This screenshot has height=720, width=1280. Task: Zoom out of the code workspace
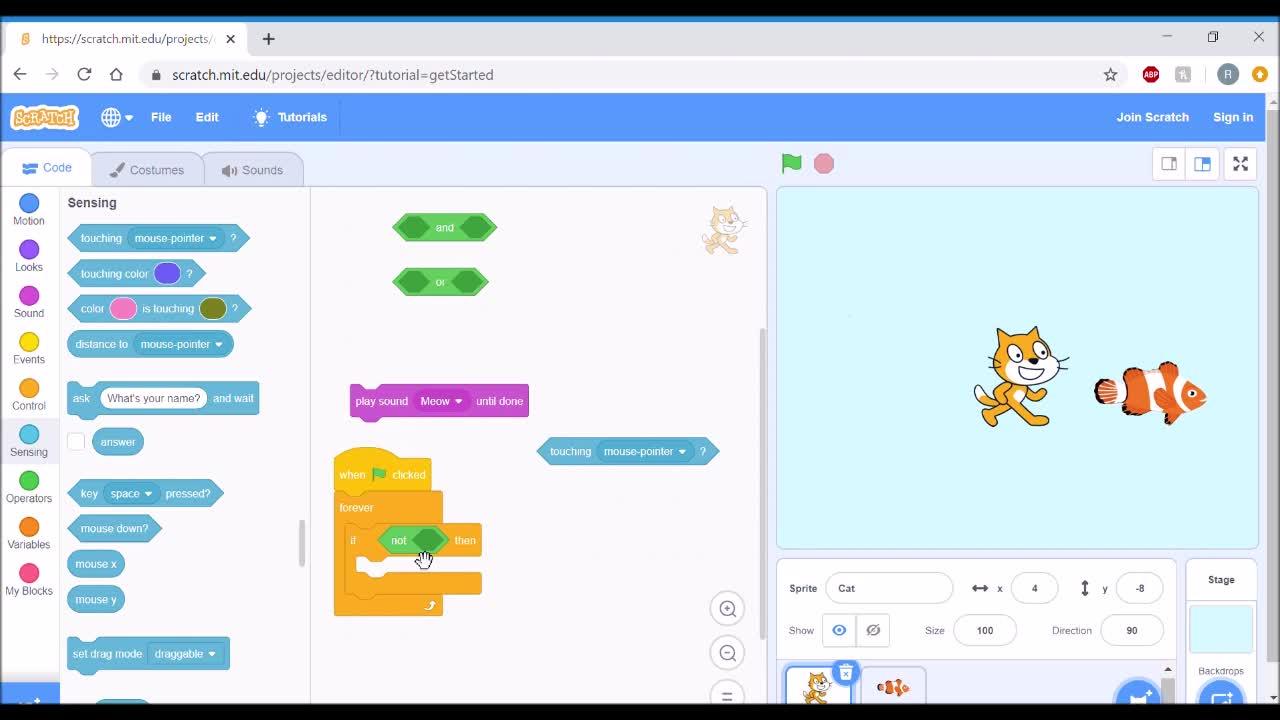pyautogui.click(x=728, y=653)
